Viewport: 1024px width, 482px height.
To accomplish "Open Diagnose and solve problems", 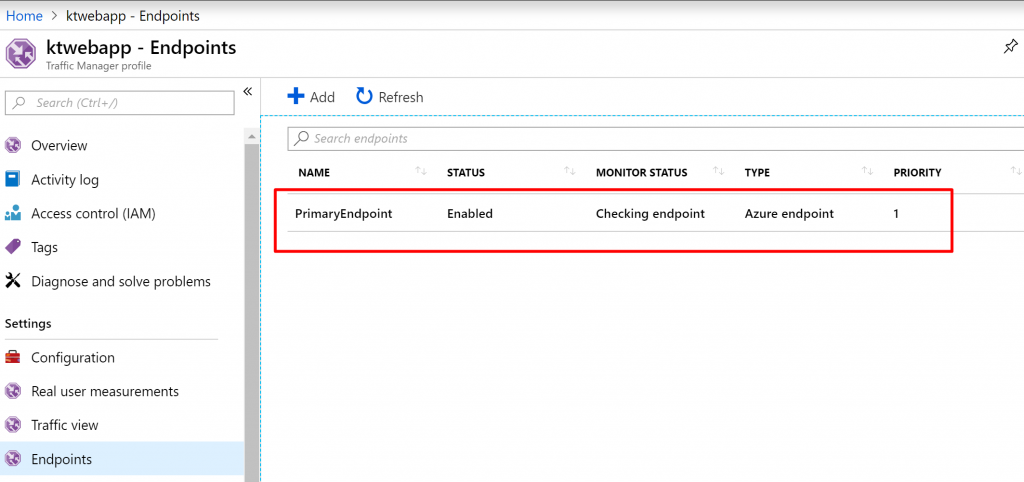I will coord(122,281).
